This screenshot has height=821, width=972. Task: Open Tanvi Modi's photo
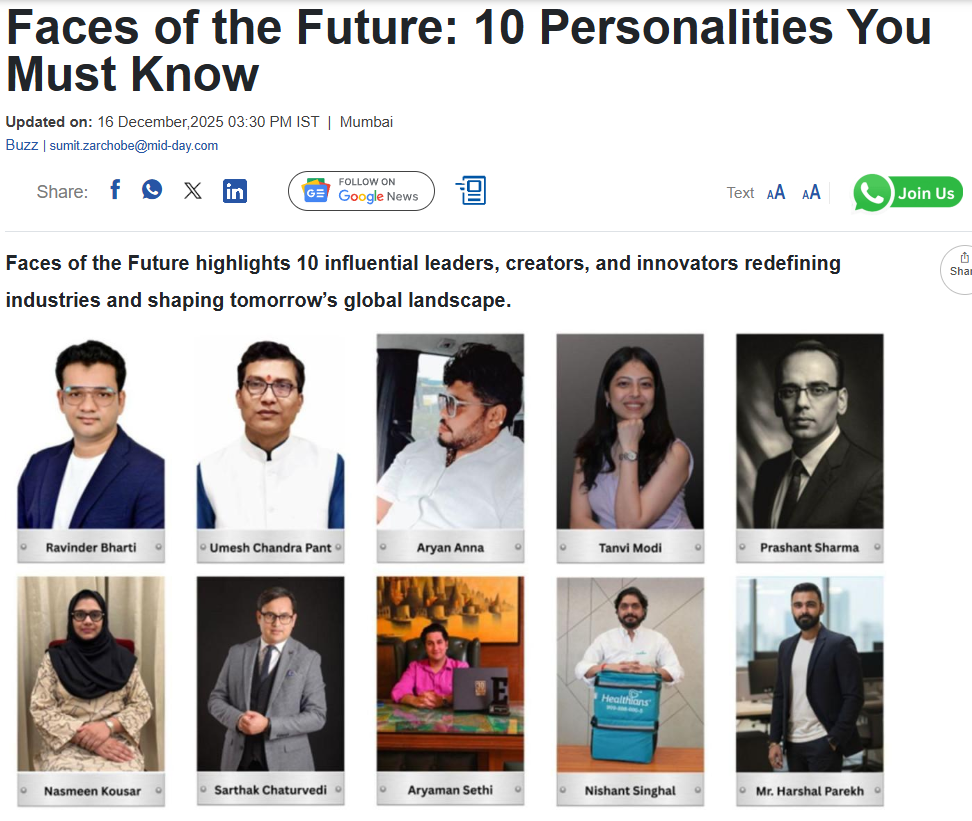pos(630,432)
